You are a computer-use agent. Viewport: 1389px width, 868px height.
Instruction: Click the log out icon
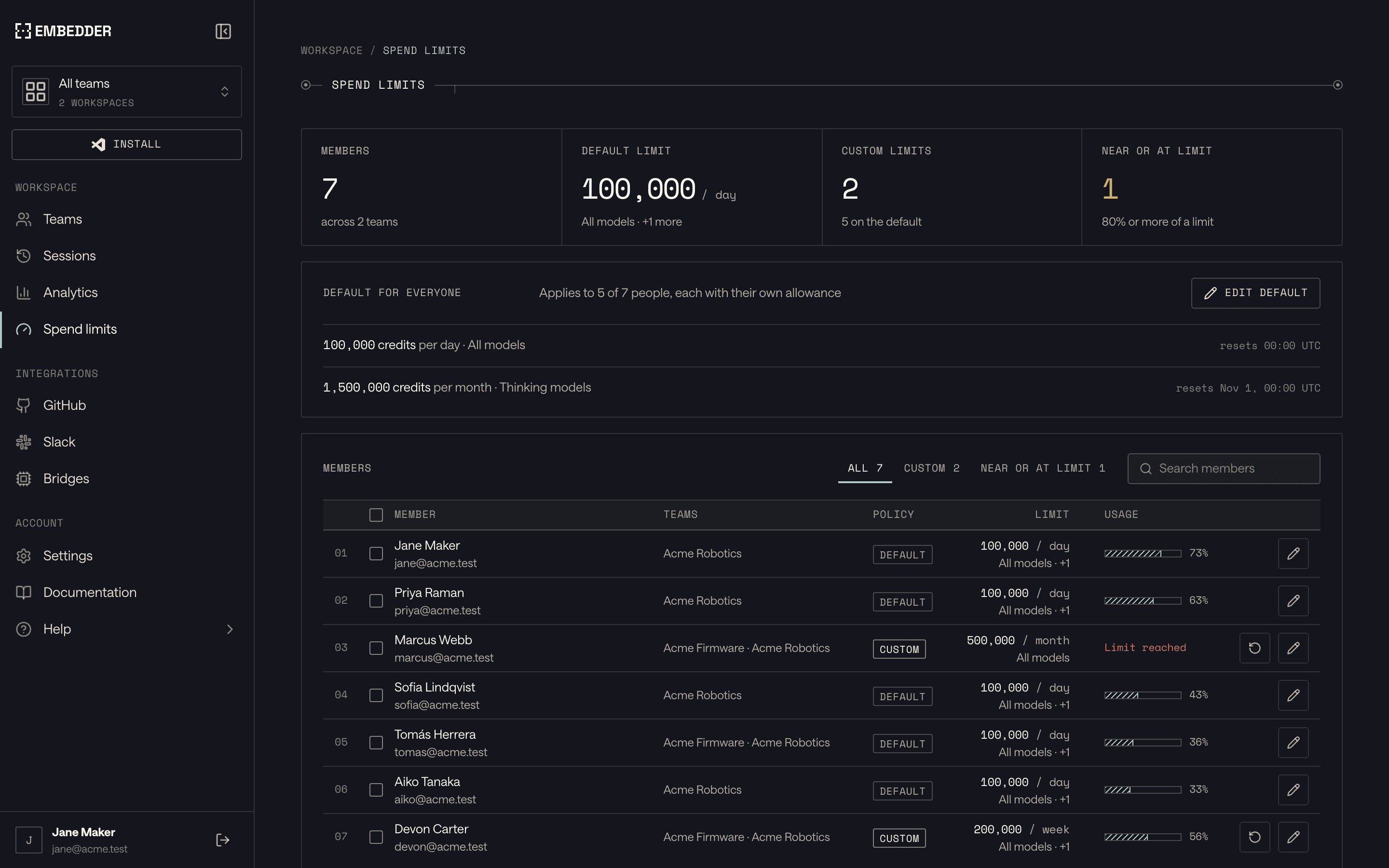[223, 840]
